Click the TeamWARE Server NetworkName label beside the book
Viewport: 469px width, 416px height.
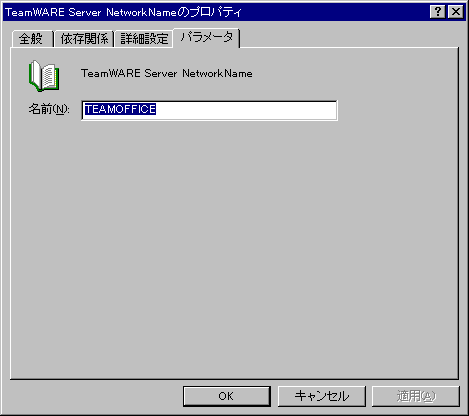[167, 73]
